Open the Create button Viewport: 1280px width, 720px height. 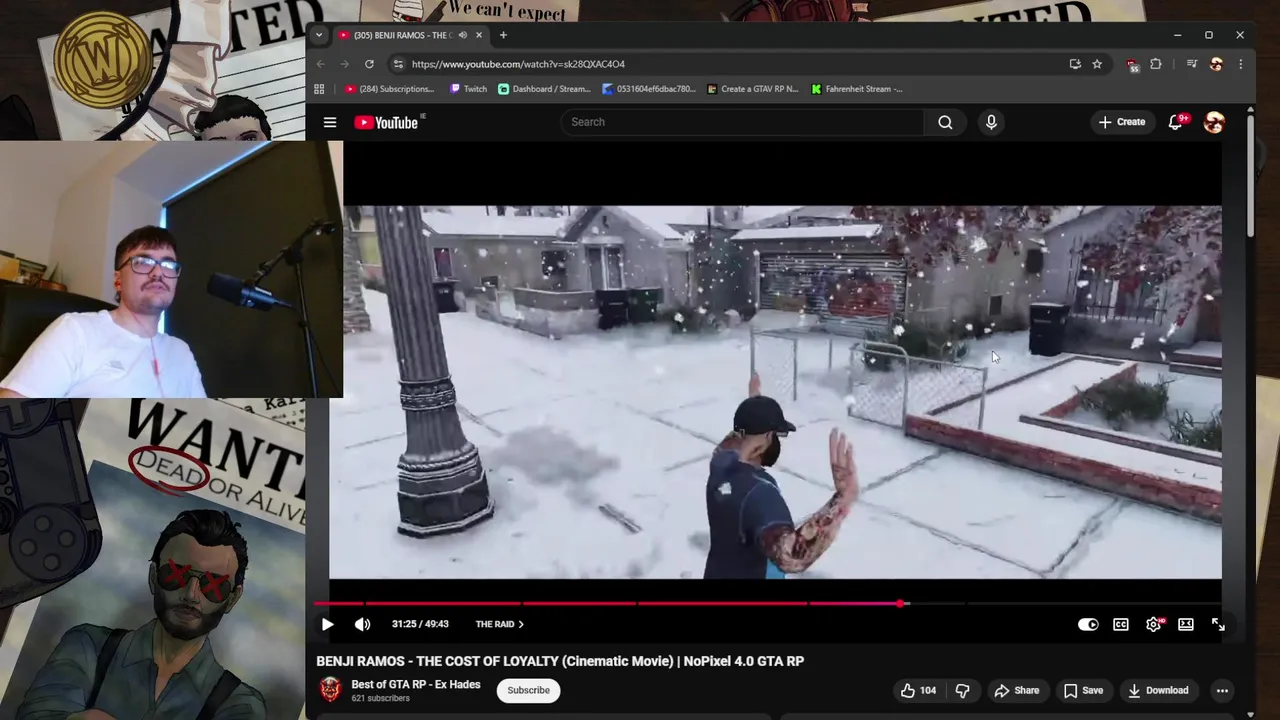[1122, 122]
